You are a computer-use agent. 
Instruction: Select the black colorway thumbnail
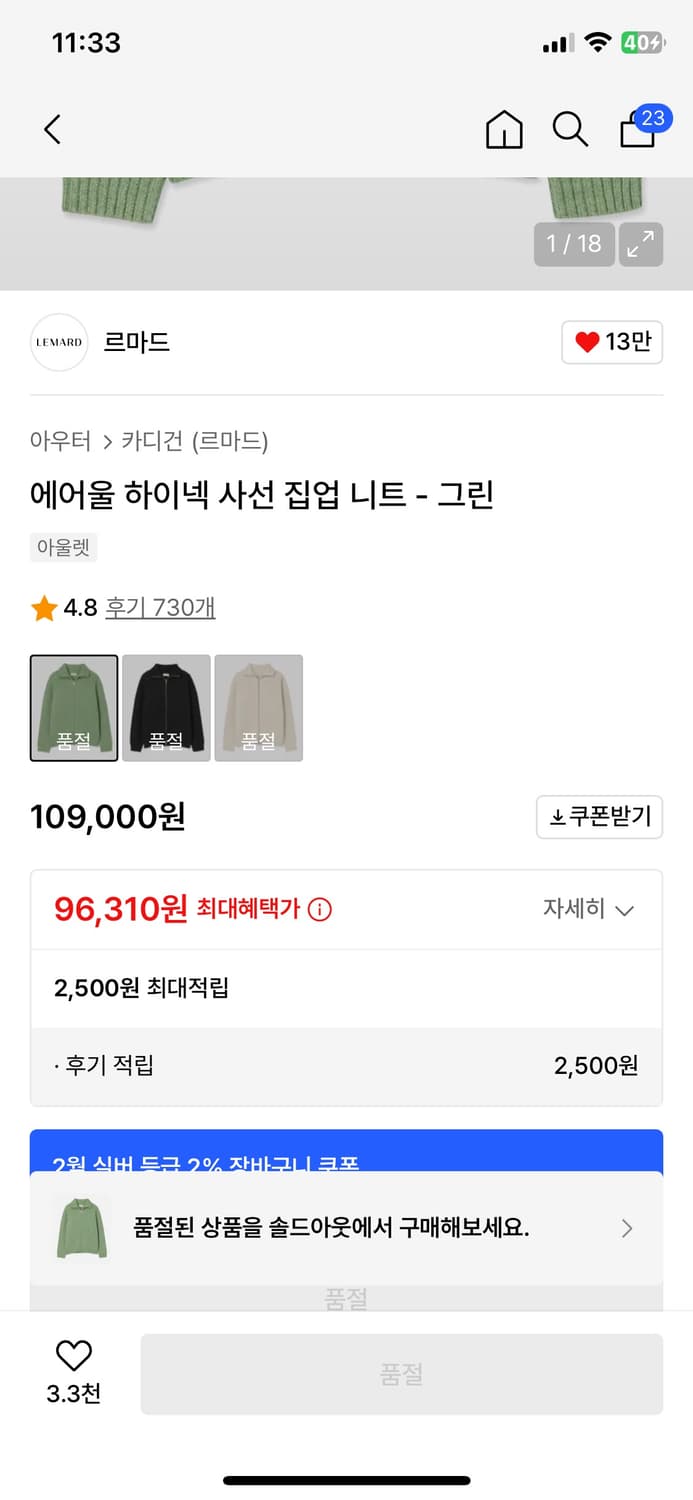click(x=166, y=707)
